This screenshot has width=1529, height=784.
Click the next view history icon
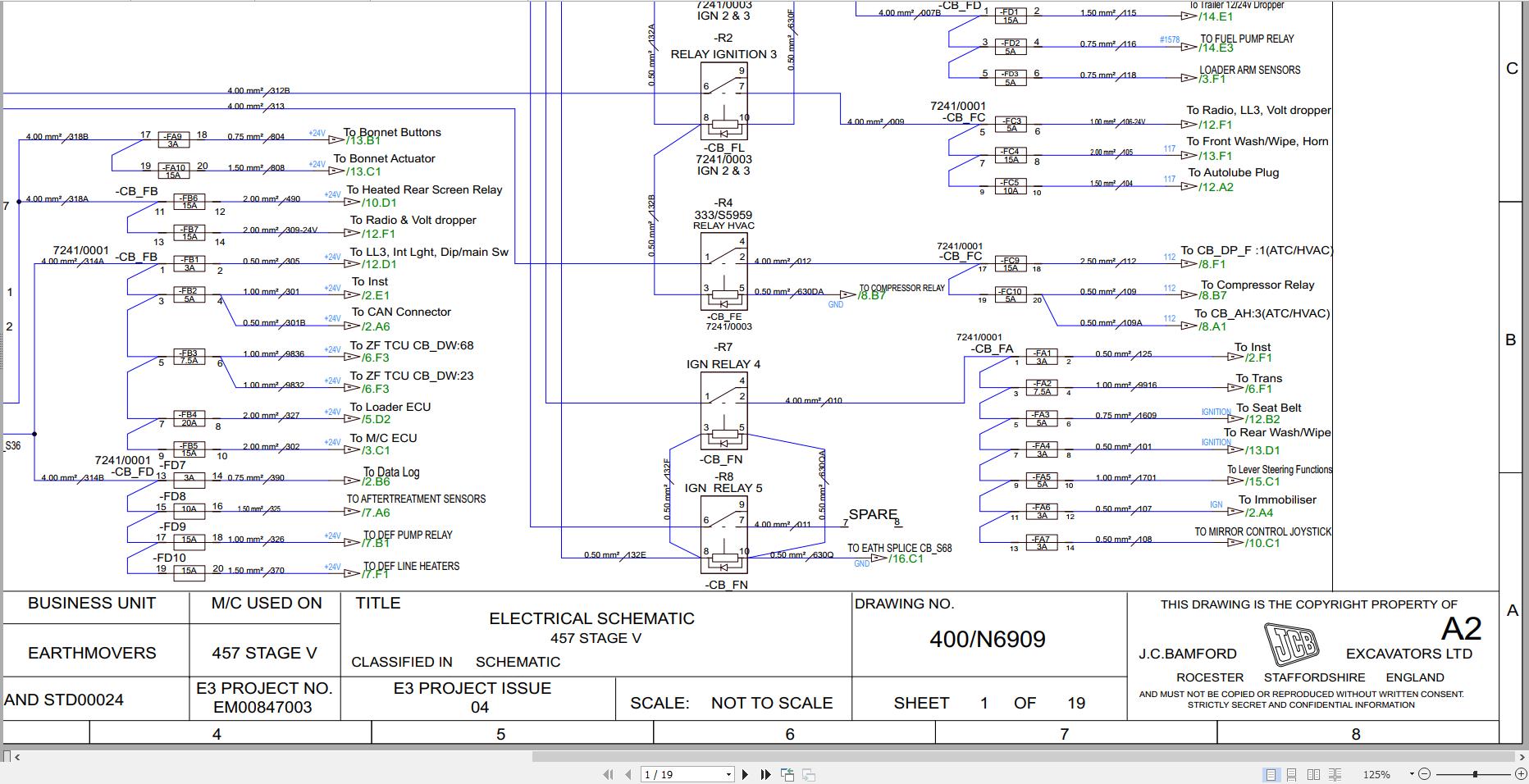click(x=810, y=774)
